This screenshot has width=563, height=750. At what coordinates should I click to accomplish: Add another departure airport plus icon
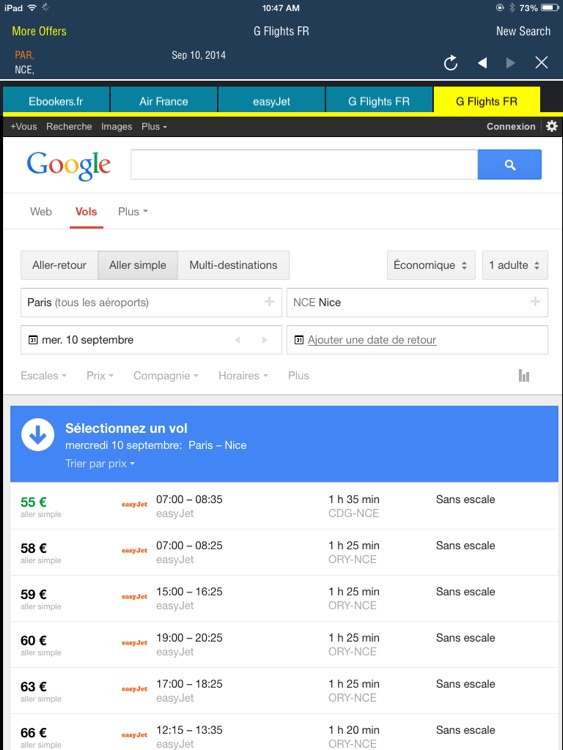pyautogui.click(x=269, y=302)
